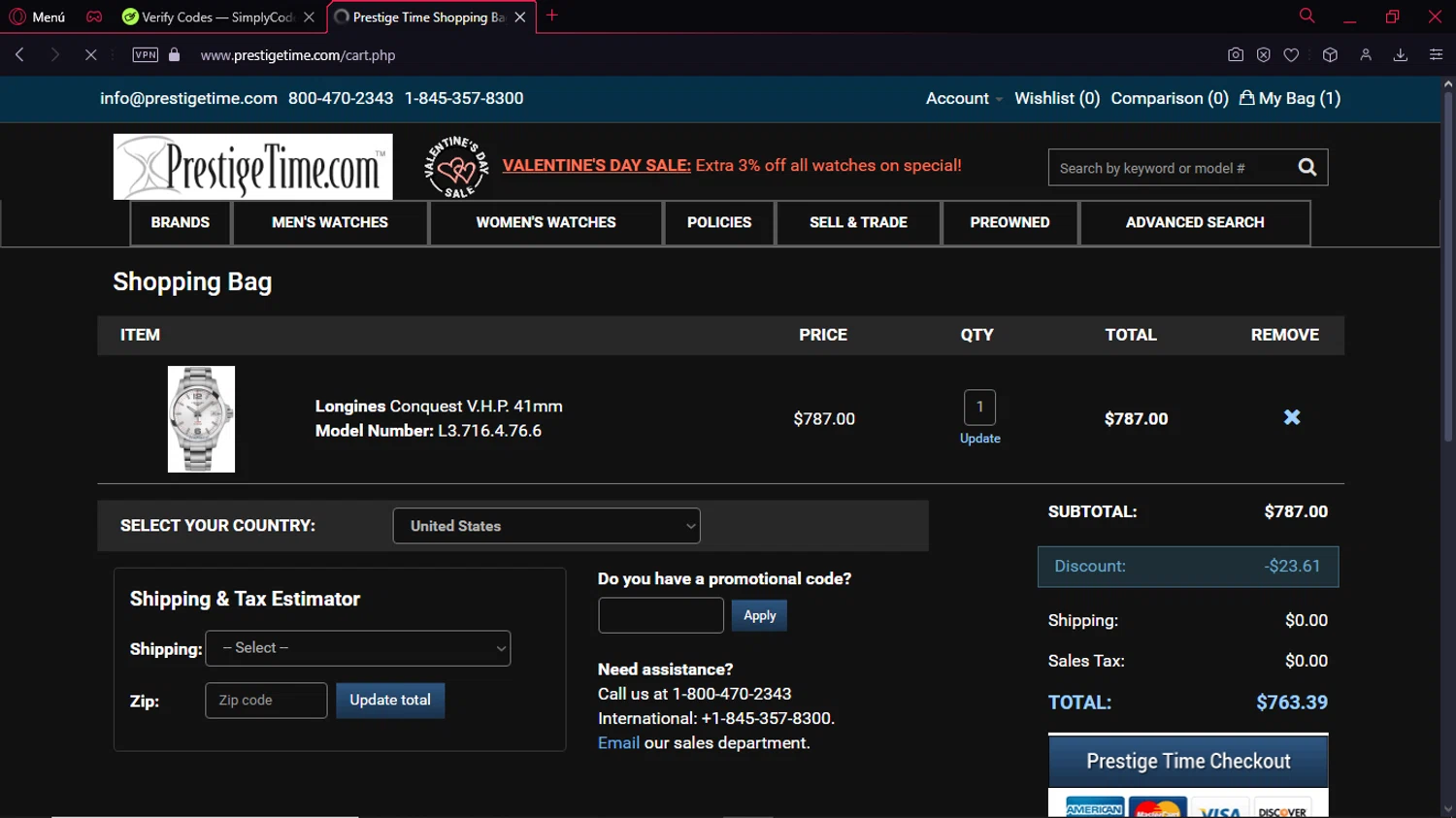Switch to Verify Codes SimplyCodes tab
Viewport: 1456px width, 818px height.
(x=209, y=16)
